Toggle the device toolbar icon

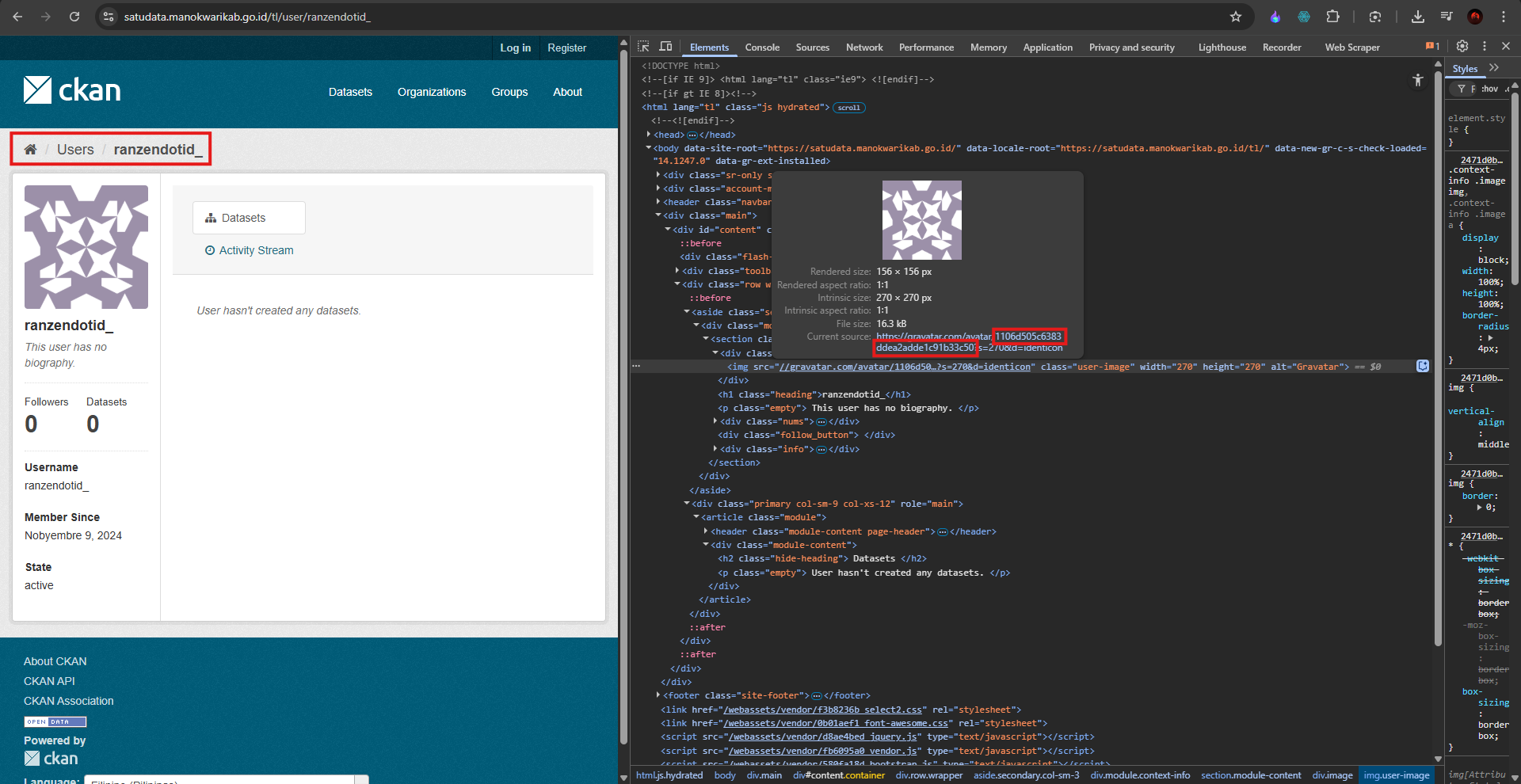tap(666, 47)
